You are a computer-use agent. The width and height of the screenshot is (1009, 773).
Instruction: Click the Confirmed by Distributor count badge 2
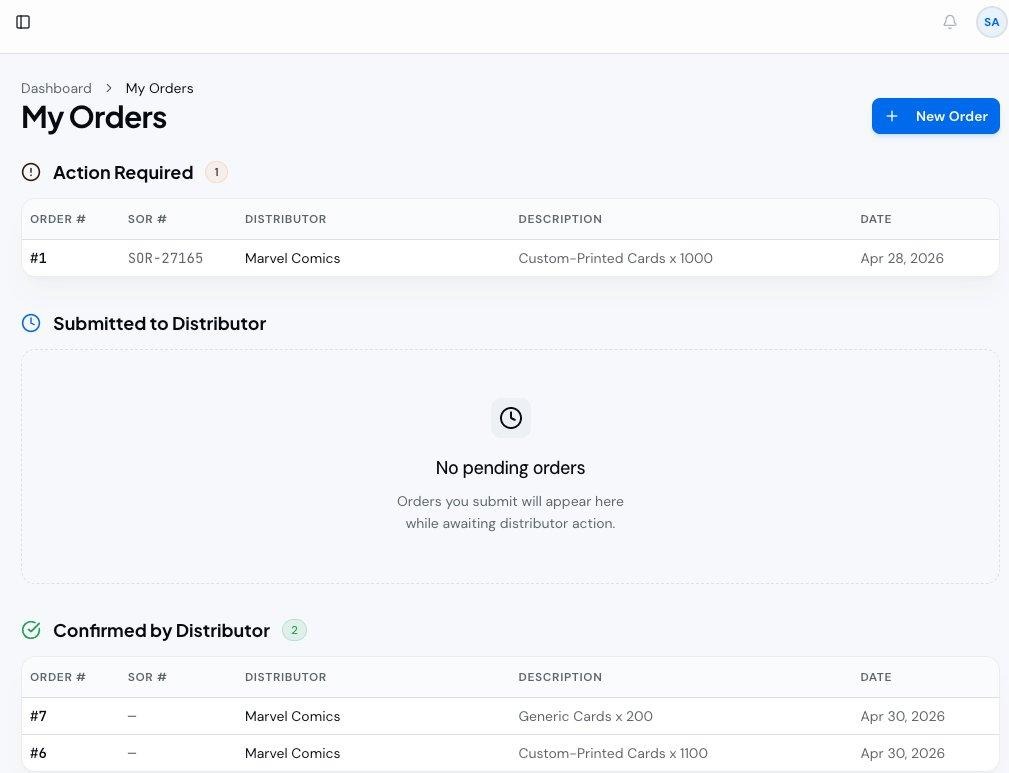[294, 630]
